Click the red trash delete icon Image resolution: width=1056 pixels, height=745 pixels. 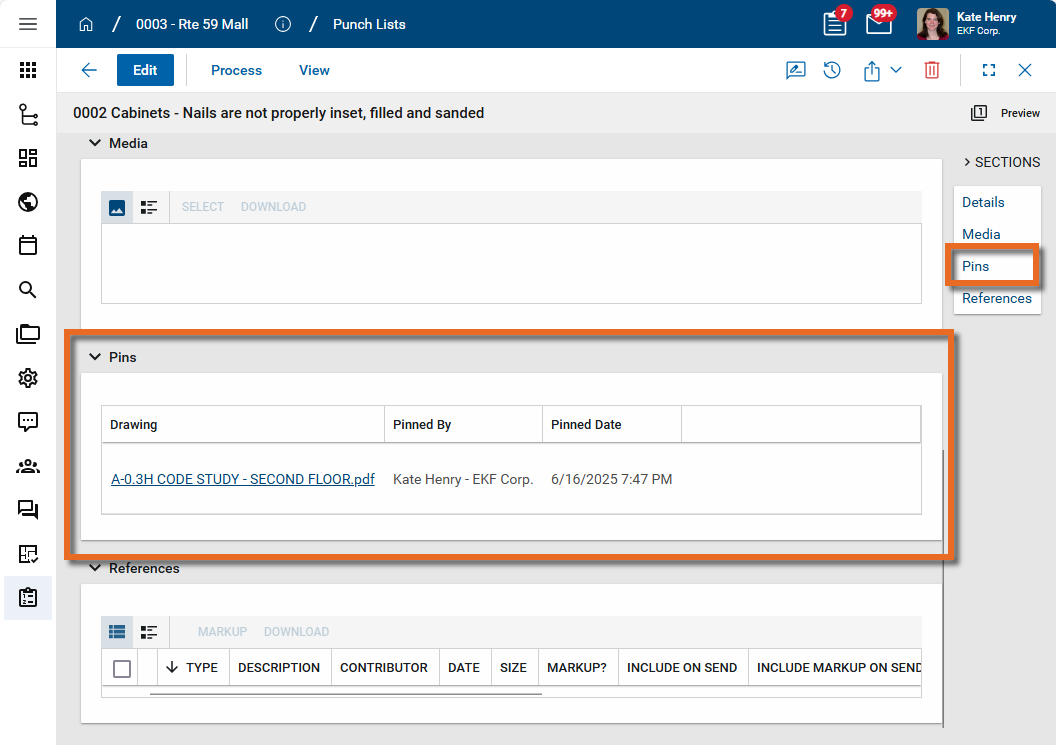(931, 70)
